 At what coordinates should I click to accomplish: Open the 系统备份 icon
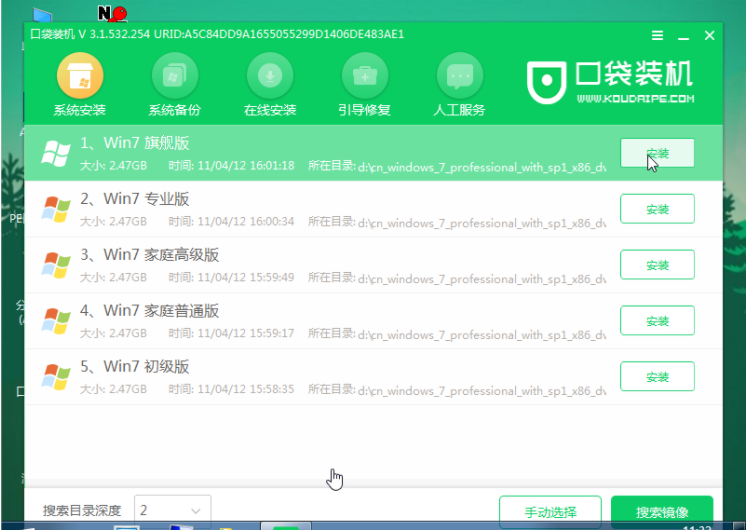tap(175, 76)
